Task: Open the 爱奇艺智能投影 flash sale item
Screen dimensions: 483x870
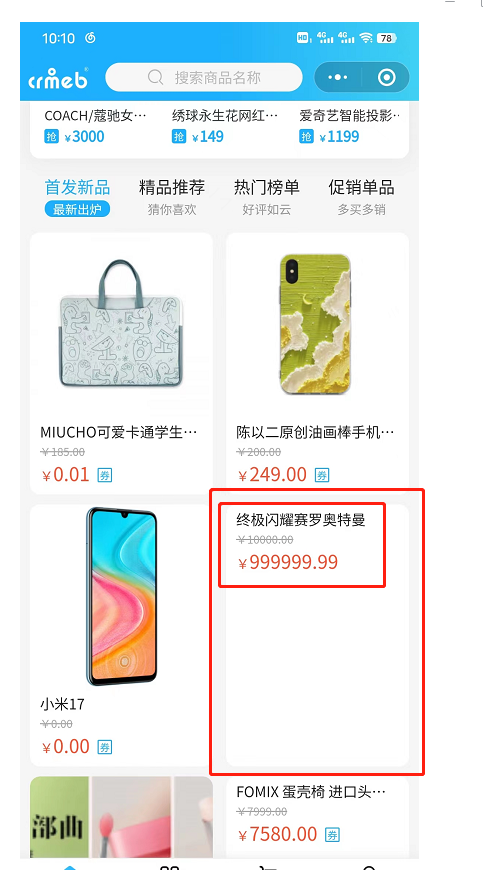Action: [x=349, y=126]
